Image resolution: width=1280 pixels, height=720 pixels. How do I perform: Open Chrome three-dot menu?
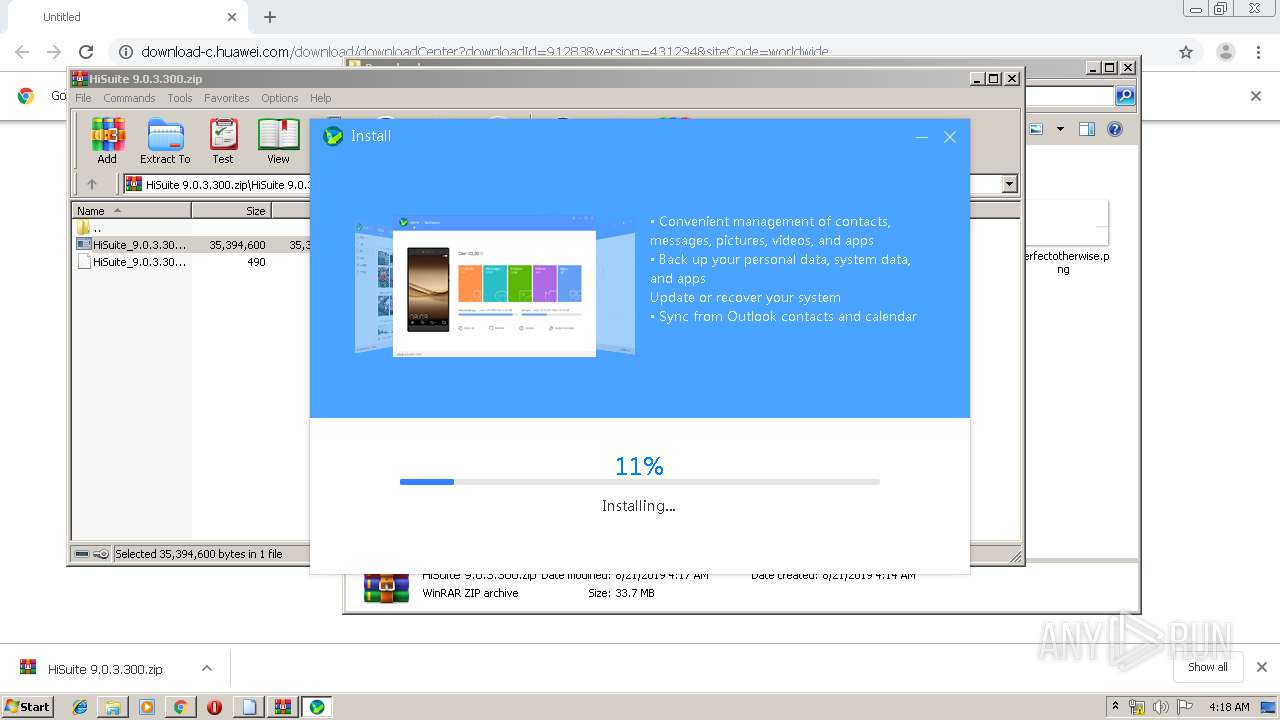1259,52
